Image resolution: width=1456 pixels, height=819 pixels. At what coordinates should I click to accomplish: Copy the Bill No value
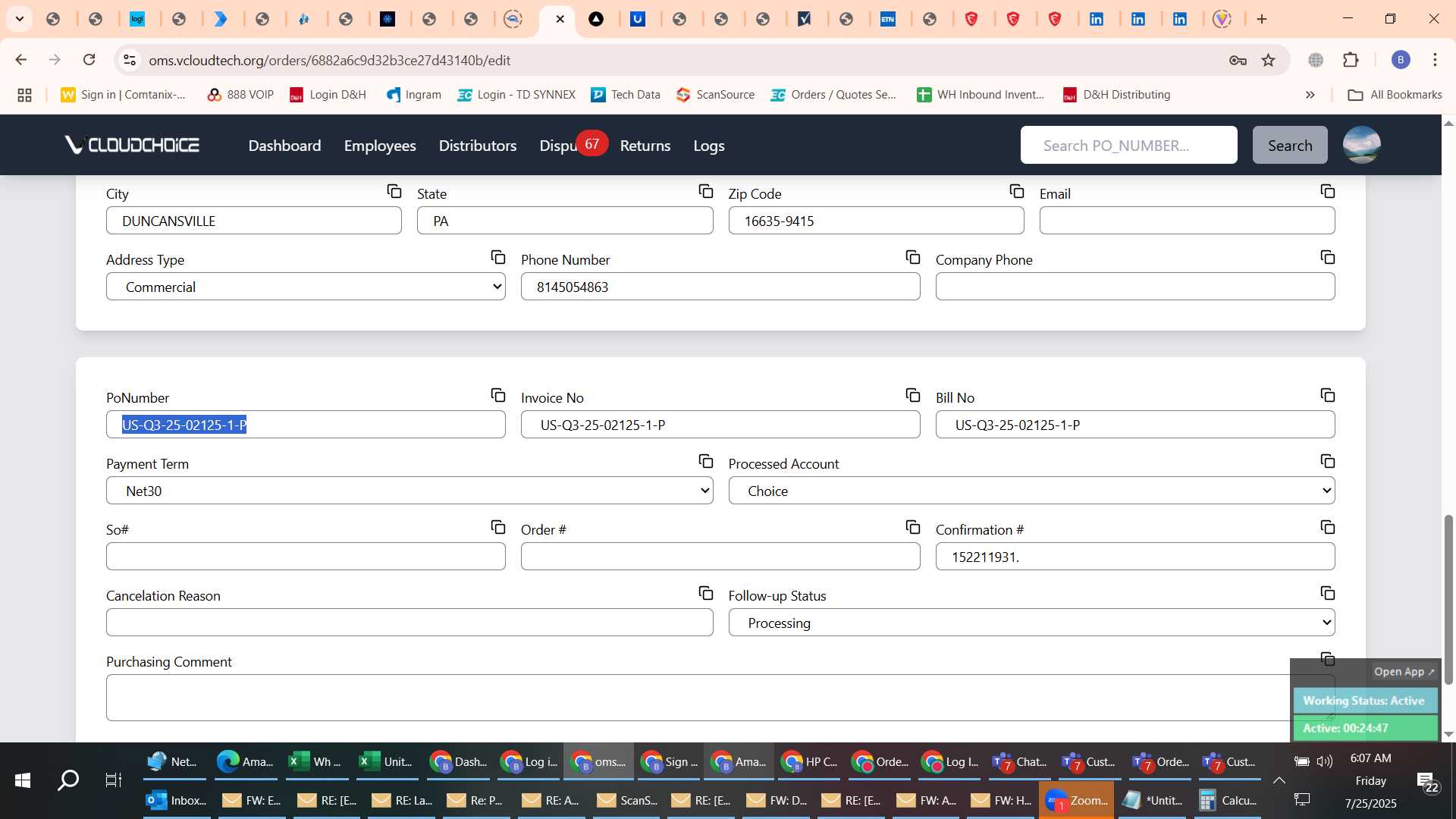coord(1328,395)
